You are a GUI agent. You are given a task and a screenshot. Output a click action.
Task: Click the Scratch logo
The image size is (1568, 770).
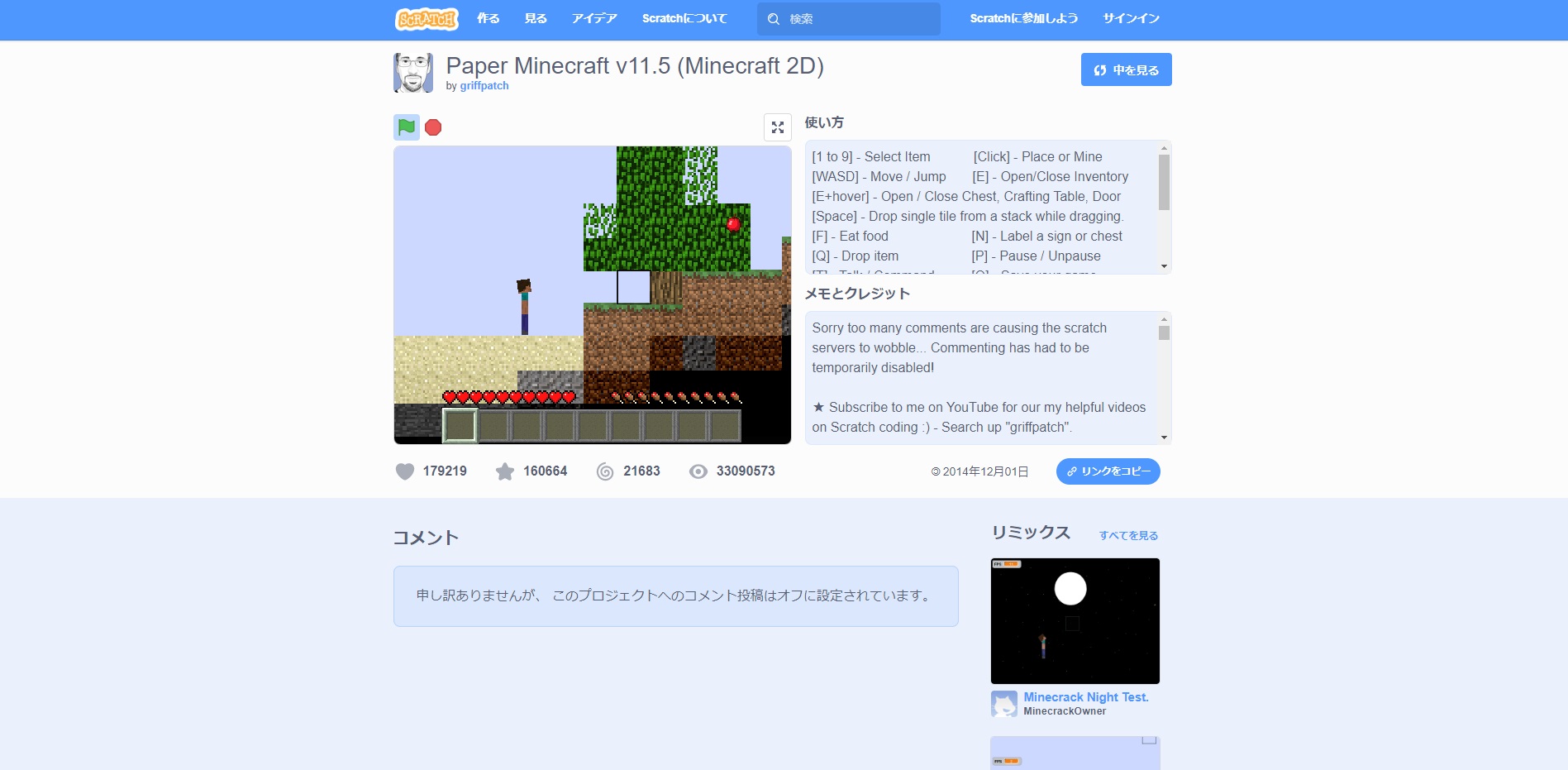coord(427,18)
